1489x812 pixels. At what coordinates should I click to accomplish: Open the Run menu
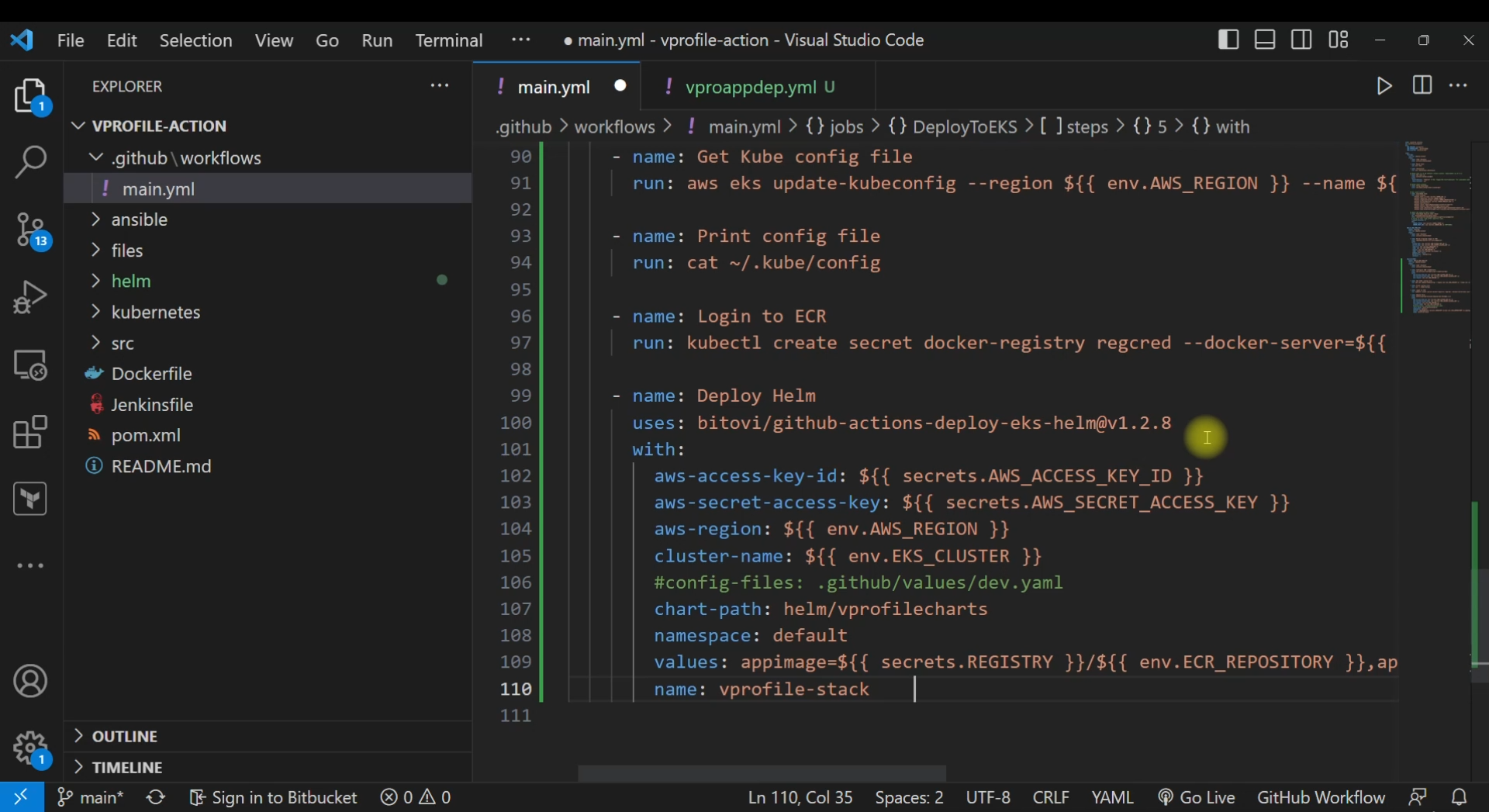(377, 40)
